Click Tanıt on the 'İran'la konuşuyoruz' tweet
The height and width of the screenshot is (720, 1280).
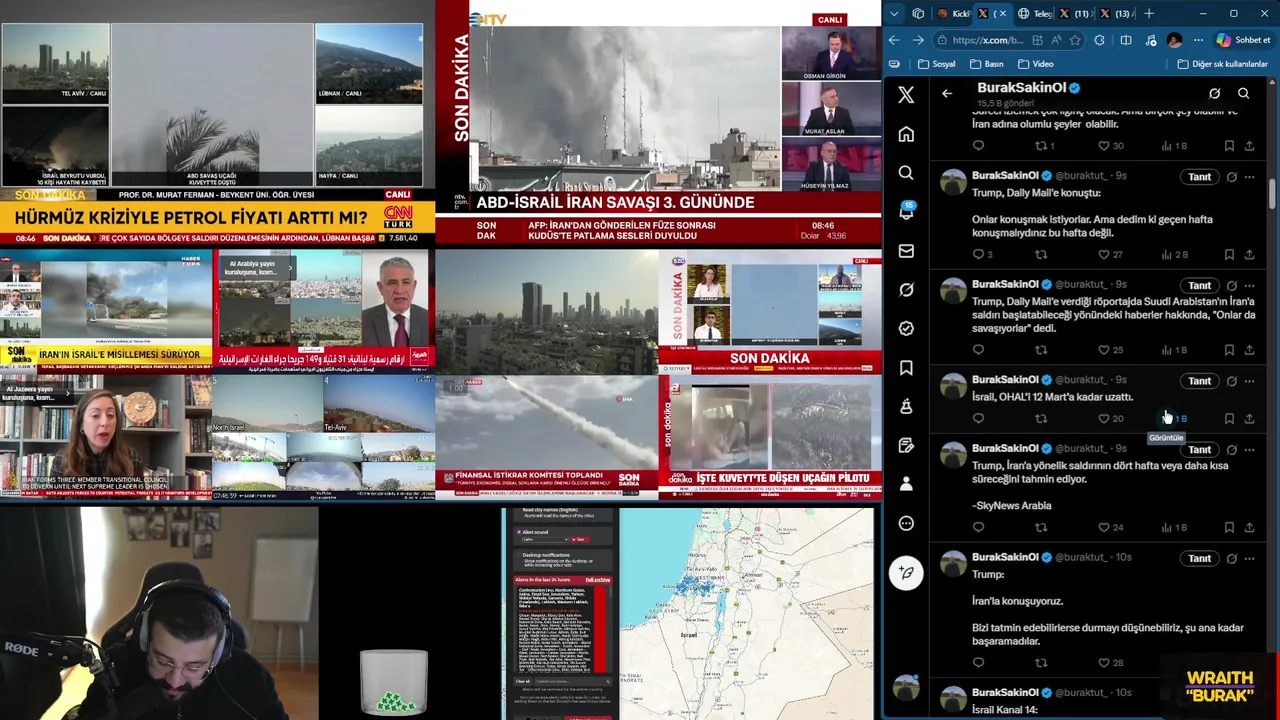[1199, 559]
